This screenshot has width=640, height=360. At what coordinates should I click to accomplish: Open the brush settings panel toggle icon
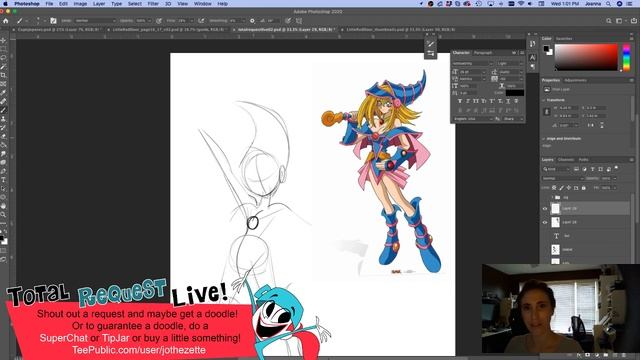point(53,20)
